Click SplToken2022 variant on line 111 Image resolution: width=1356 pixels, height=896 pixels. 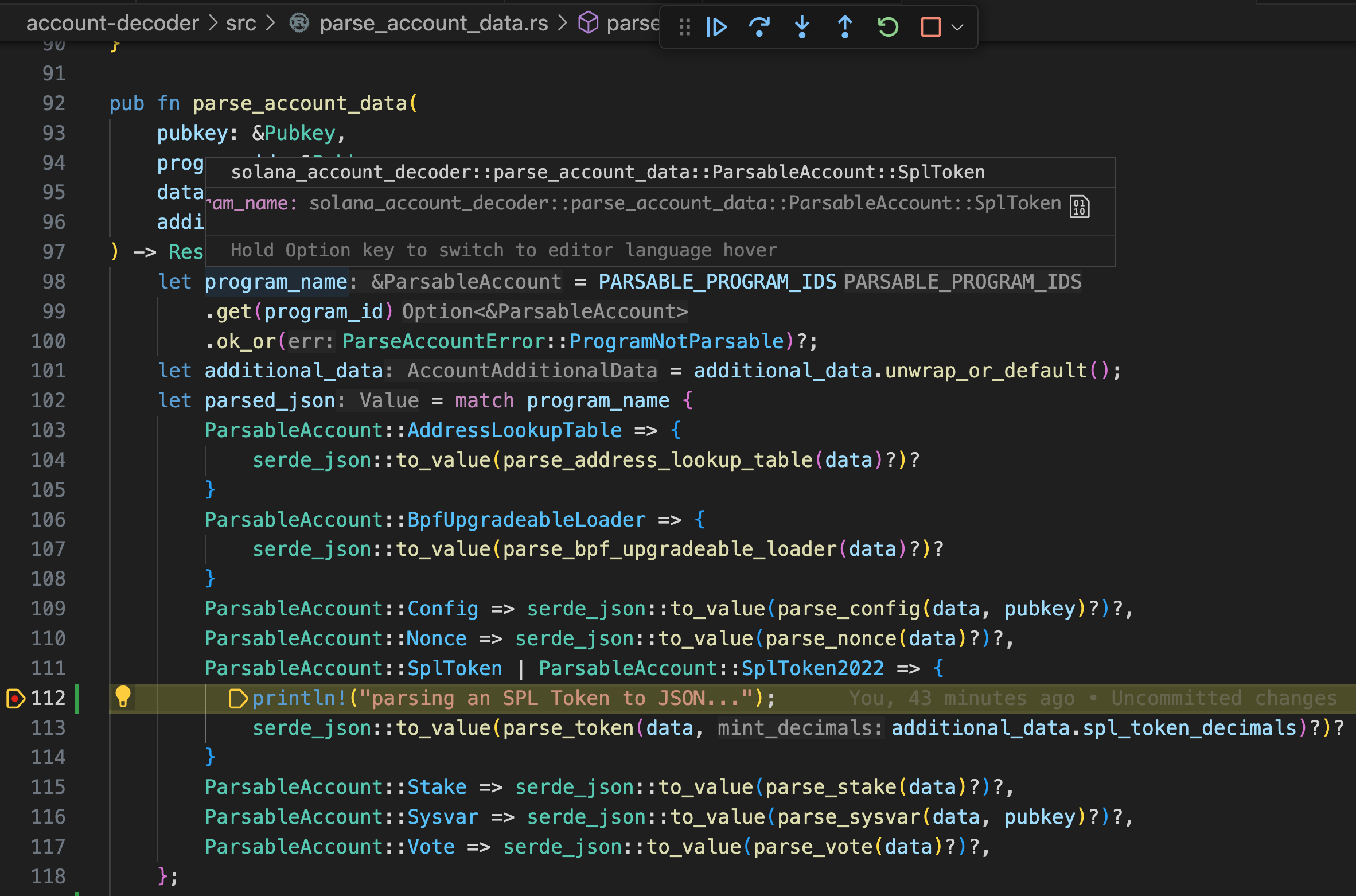click(813, 668)
